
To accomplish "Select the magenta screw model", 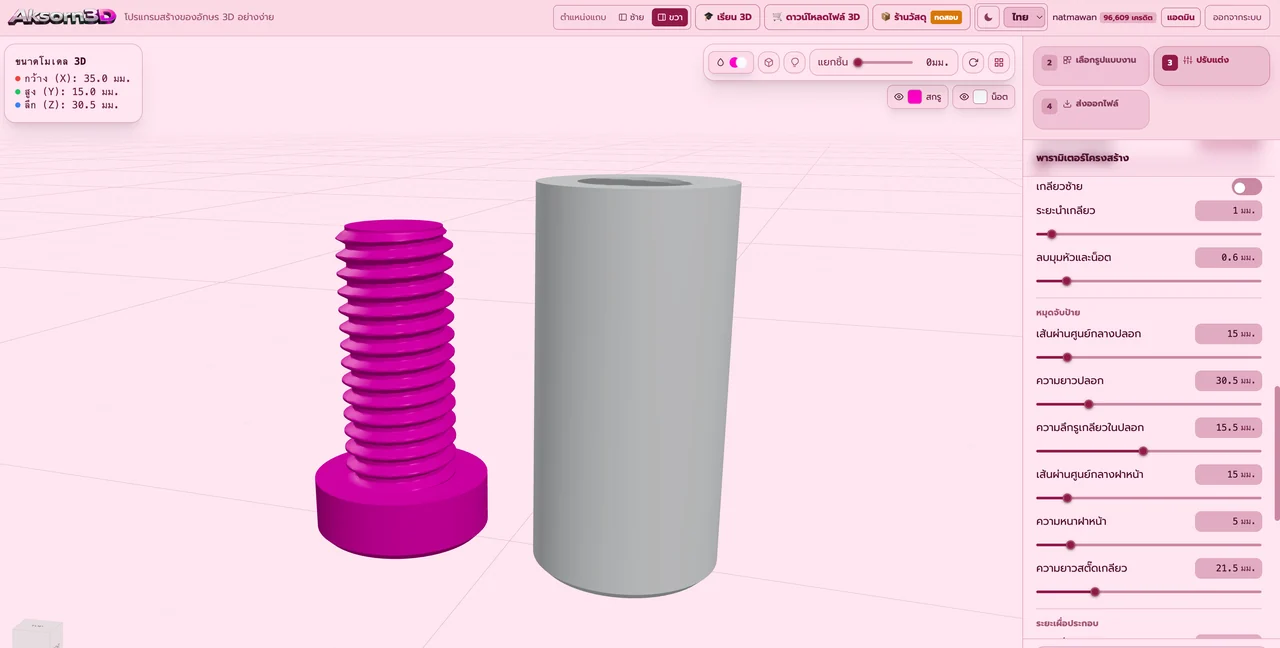I will (400, 390).
